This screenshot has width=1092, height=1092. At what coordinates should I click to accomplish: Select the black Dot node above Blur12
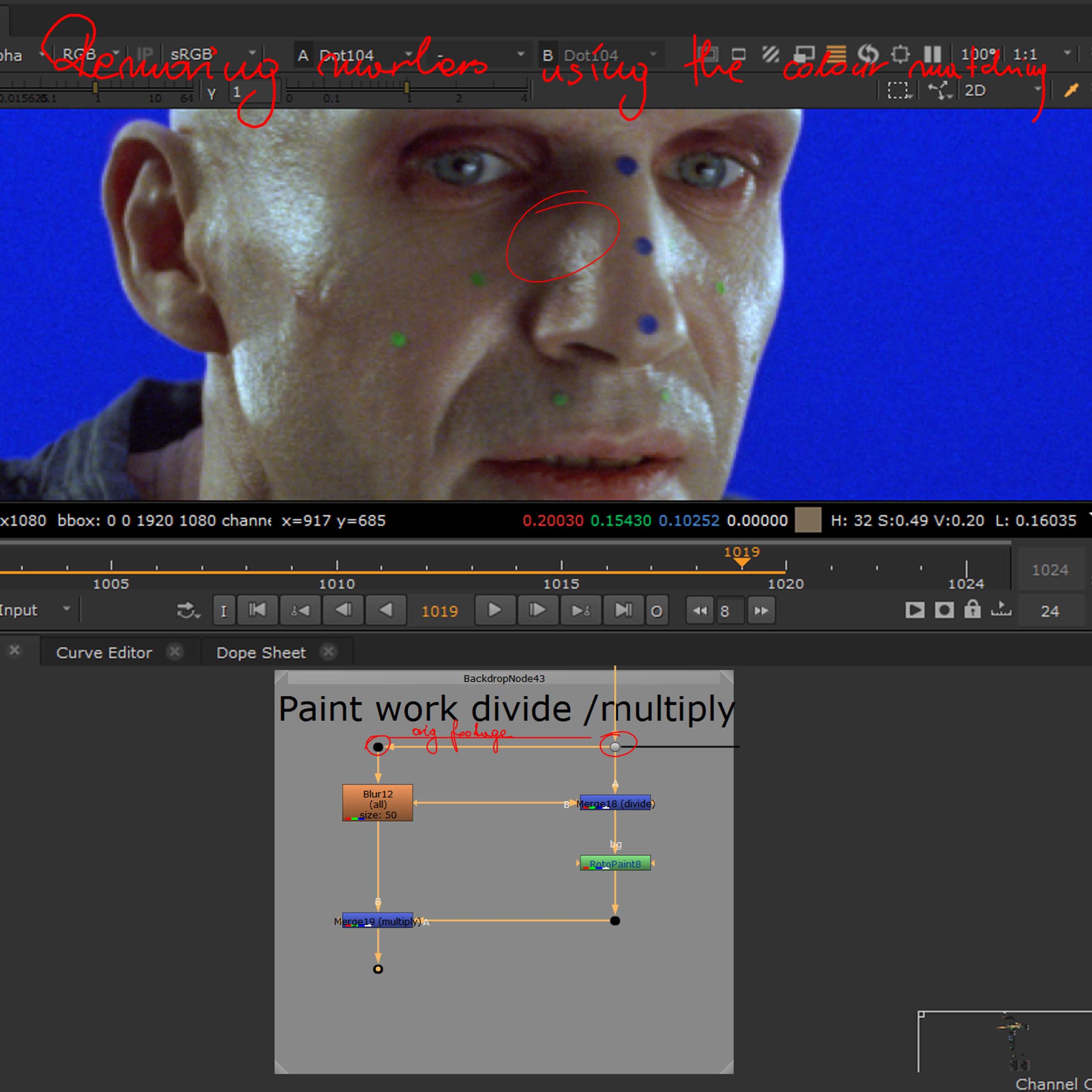(x=378, y=747)
